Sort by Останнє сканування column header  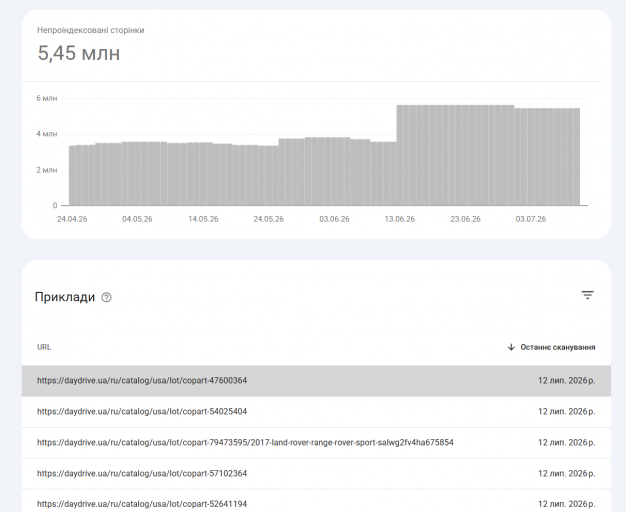557,347
